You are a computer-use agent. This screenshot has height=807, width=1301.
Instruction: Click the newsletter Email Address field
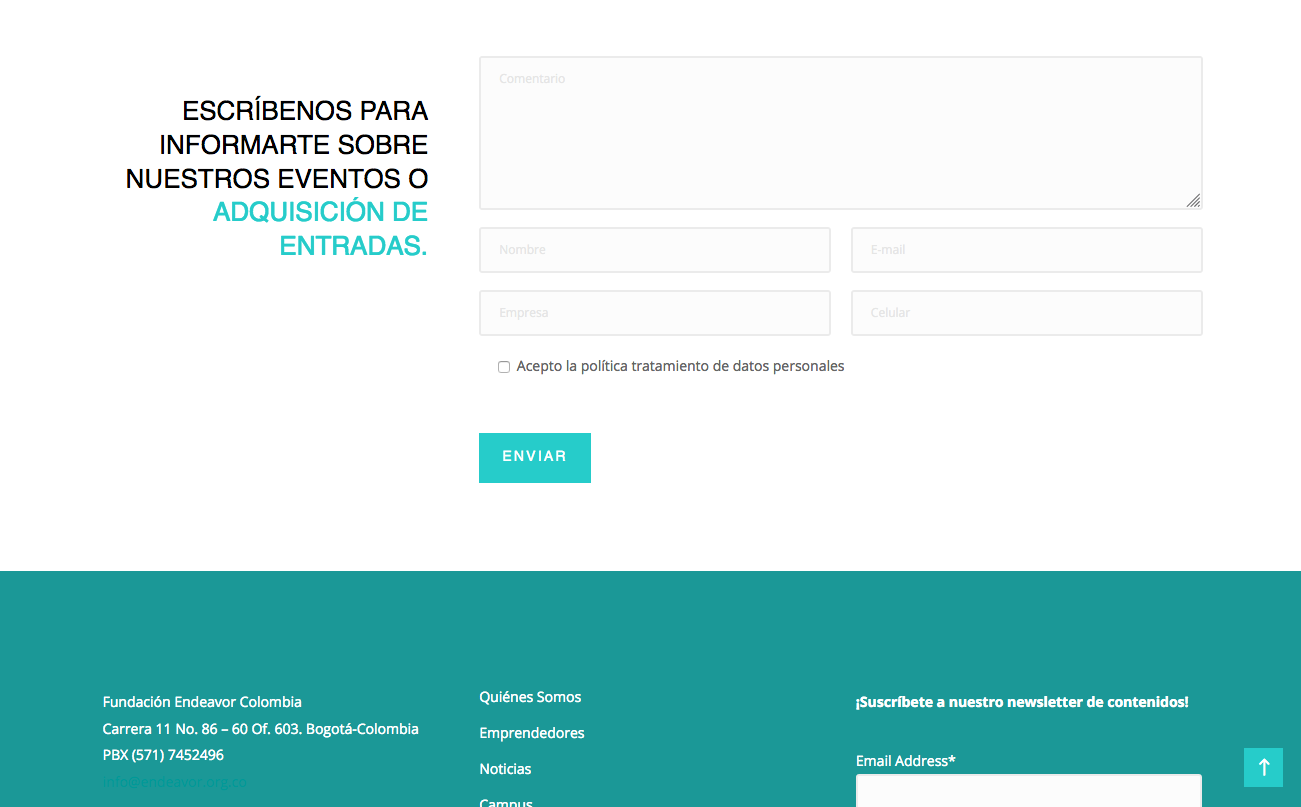[x=1028, y=791]
